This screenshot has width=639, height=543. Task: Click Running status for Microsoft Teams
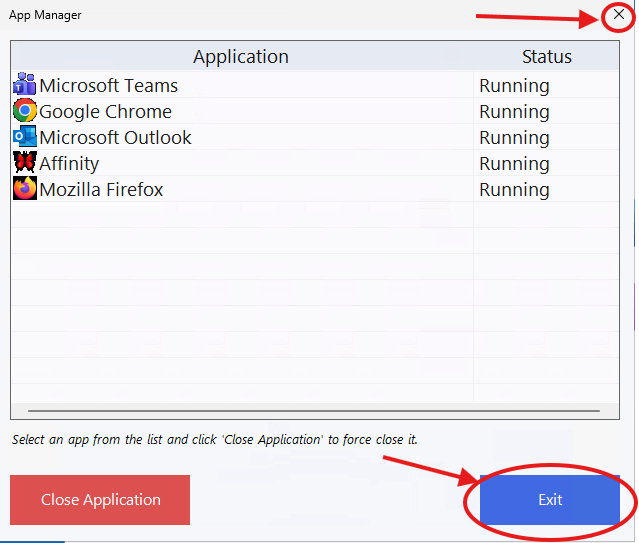point(514,86)
